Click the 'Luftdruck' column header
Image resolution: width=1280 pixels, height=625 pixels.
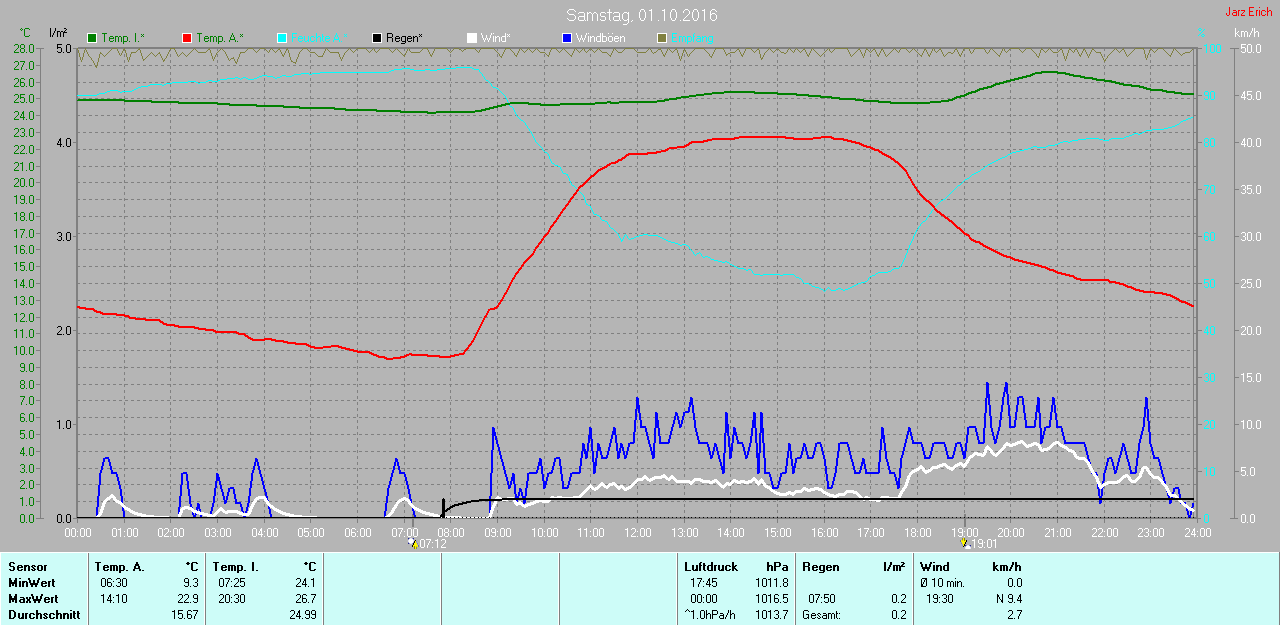[x=709, y=567]
